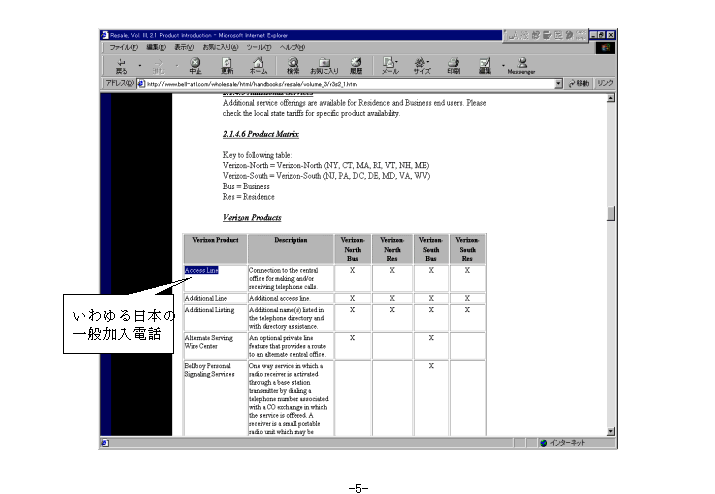715x494 pixels.
Task: Click the Verizon Product column header
Action: (215, 249)
